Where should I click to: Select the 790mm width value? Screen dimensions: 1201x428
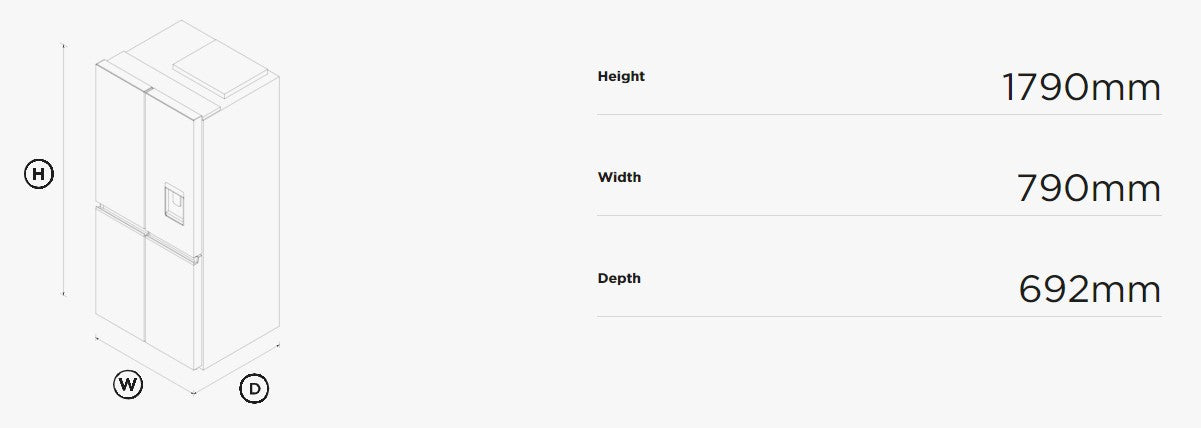pos(1088,189)
